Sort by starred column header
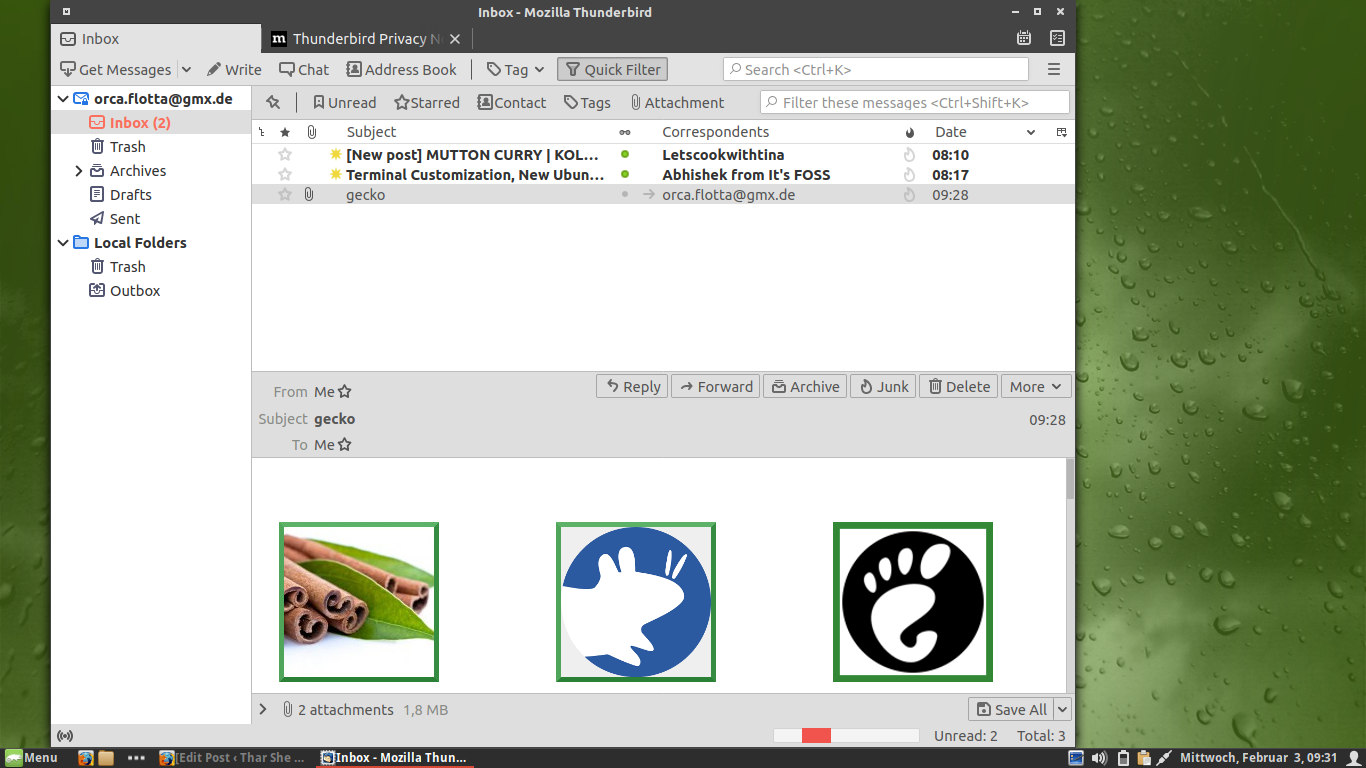The image size is (1366, 768). coord(285,132)
